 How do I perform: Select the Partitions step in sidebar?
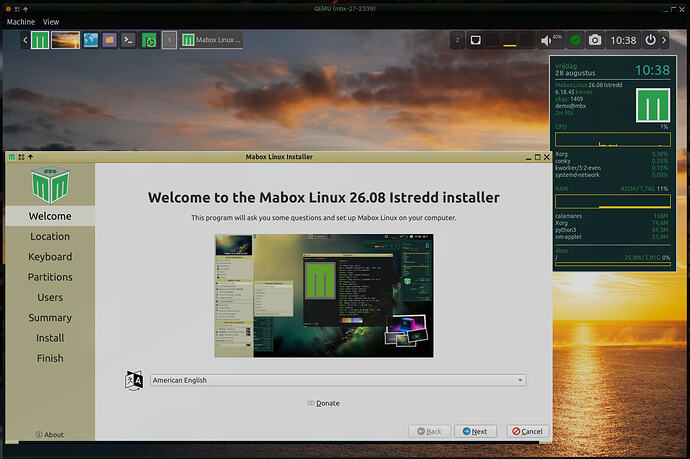coord(50,277)
